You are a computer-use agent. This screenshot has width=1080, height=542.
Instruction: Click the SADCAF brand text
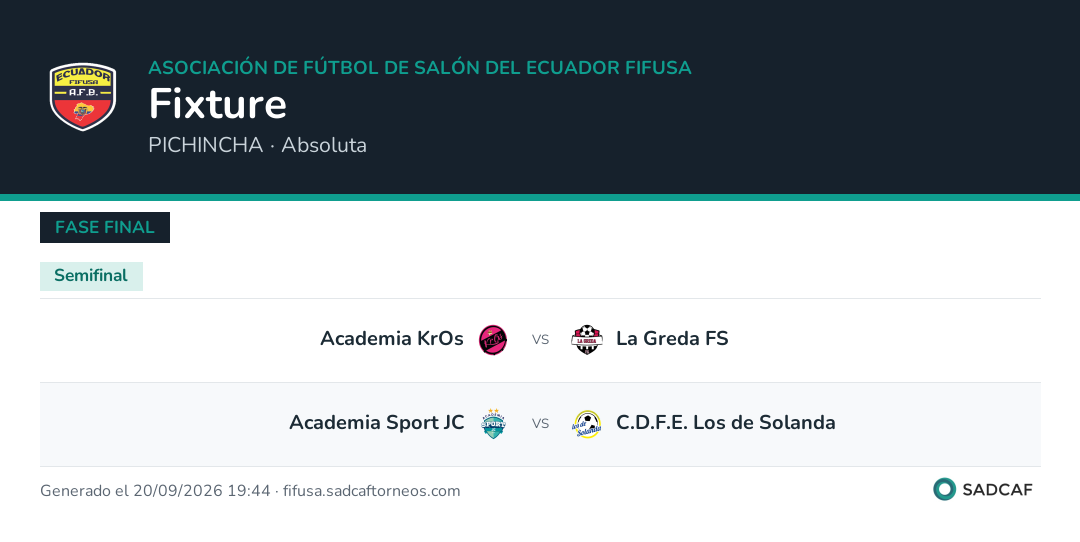tap(997, 490)
